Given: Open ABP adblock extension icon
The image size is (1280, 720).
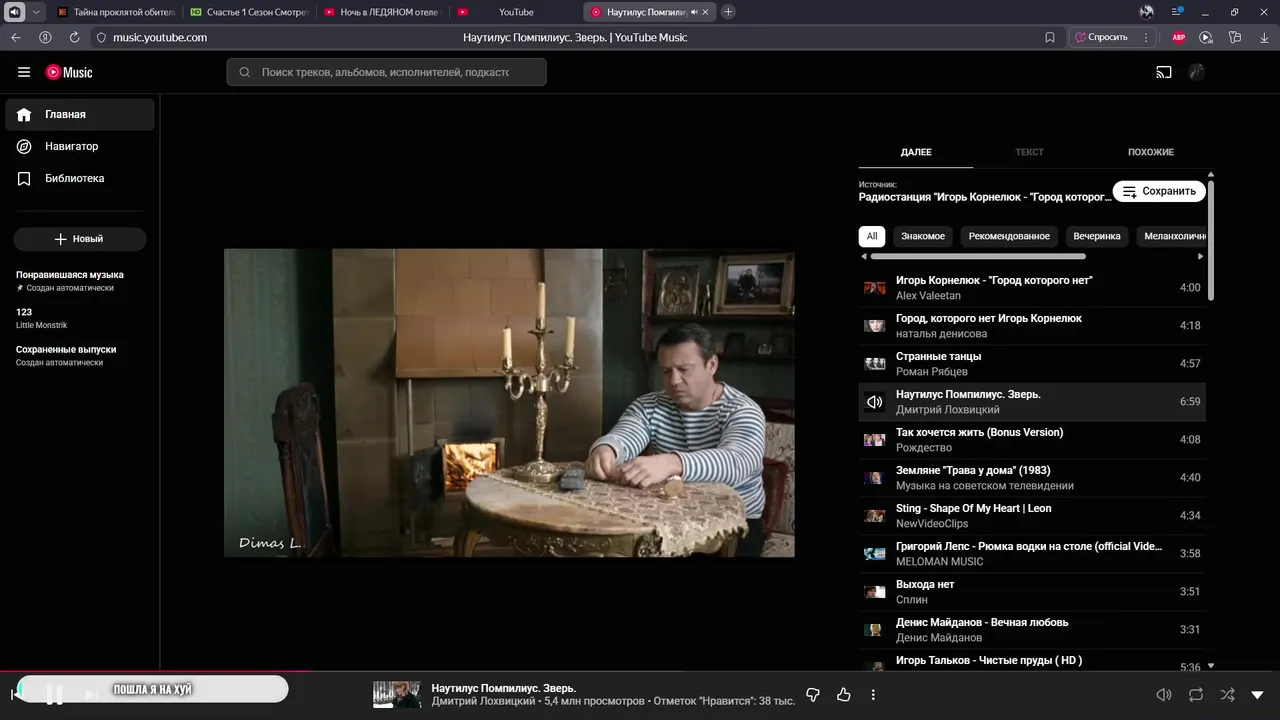Looking at the screenshot, I should 1179,37.
